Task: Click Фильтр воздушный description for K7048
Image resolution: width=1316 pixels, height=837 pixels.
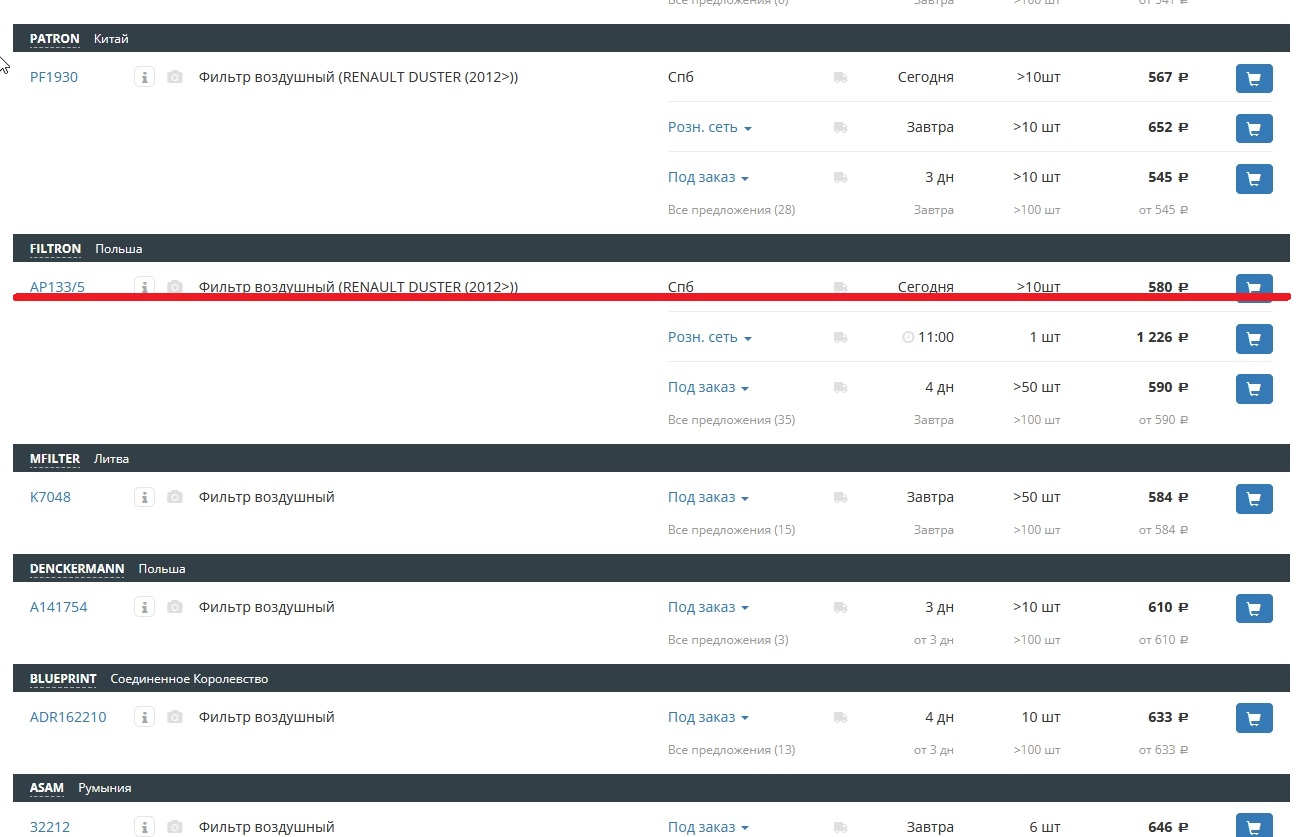Action: tap(266, 497)
